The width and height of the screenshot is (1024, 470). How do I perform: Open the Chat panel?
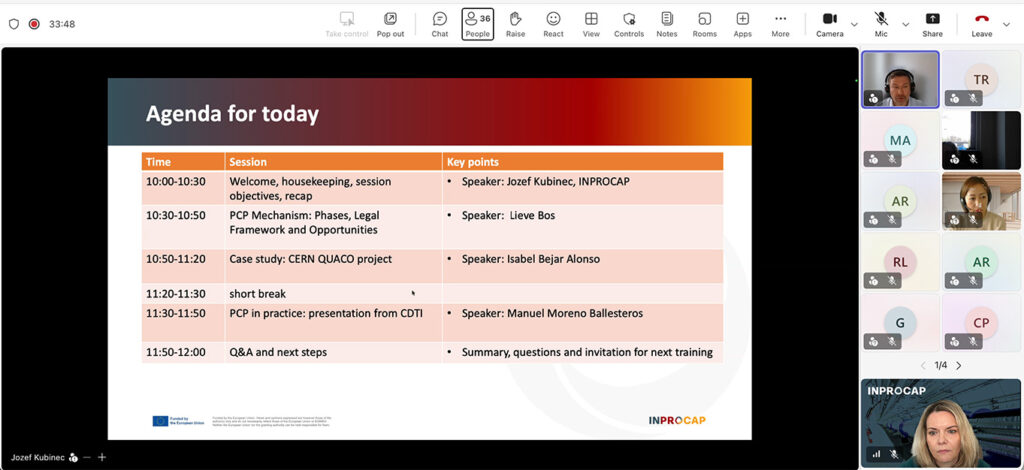(x=439, y=23)
